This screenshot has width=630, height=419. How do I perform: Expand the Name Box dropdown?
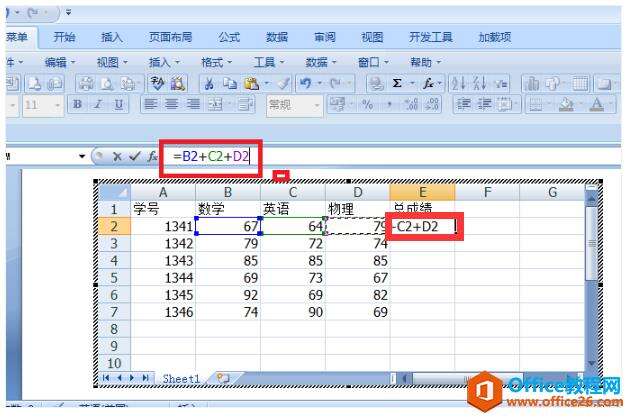point(82,157)
